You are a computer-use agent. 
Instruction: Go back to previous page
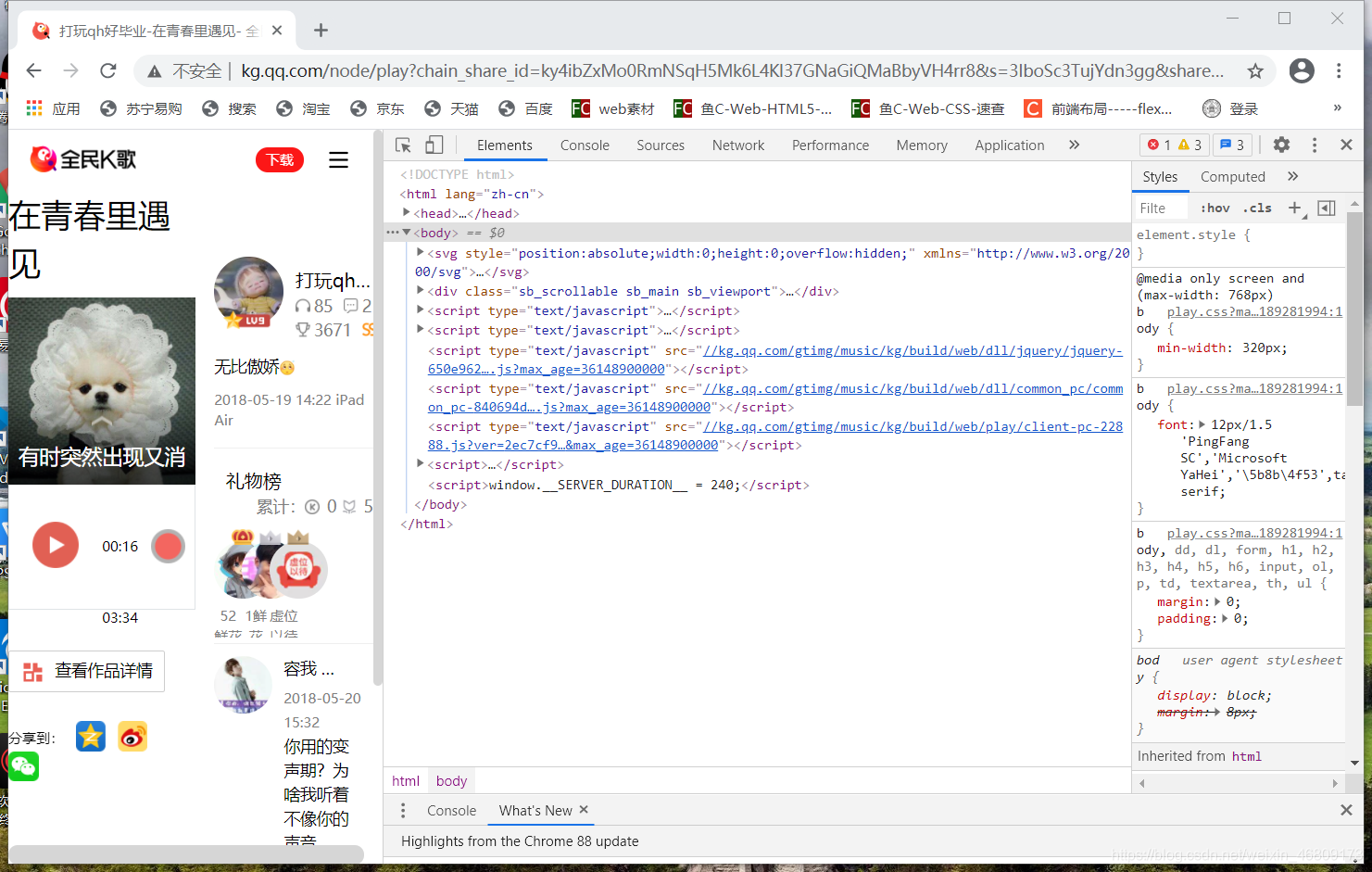[34, 70]
